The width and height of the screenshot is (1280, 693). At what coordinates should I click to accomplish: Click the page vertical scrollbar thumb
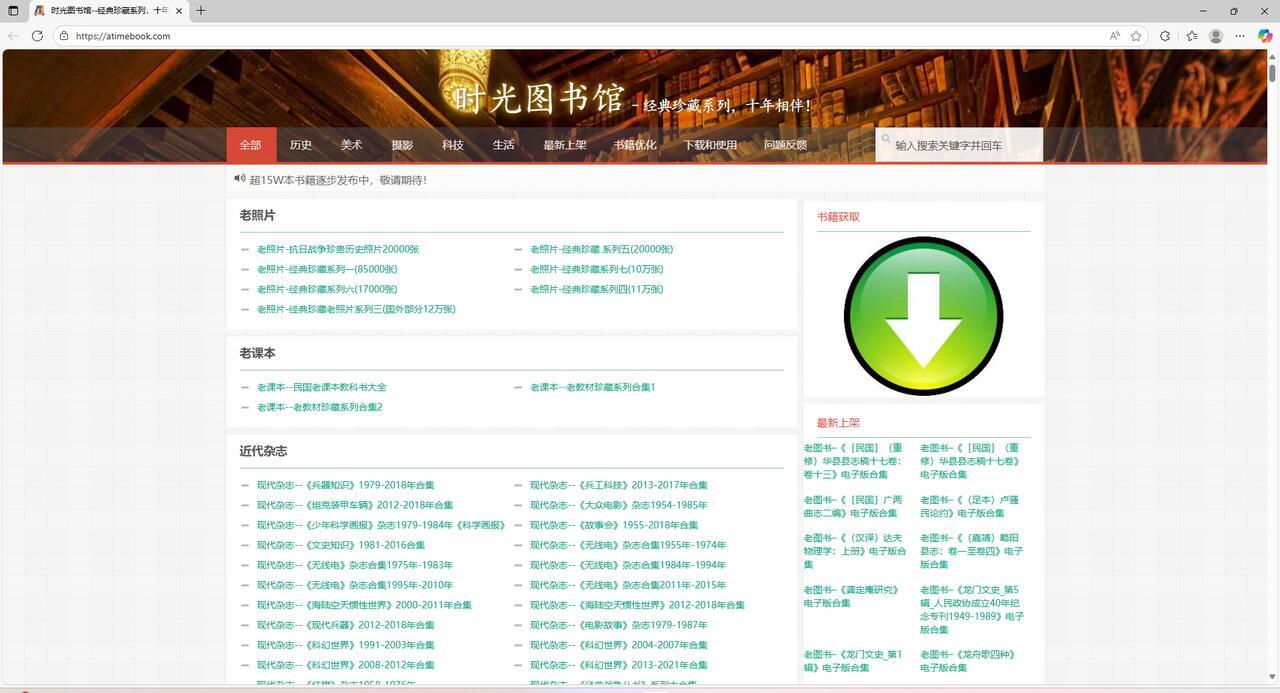[1272, 72]
